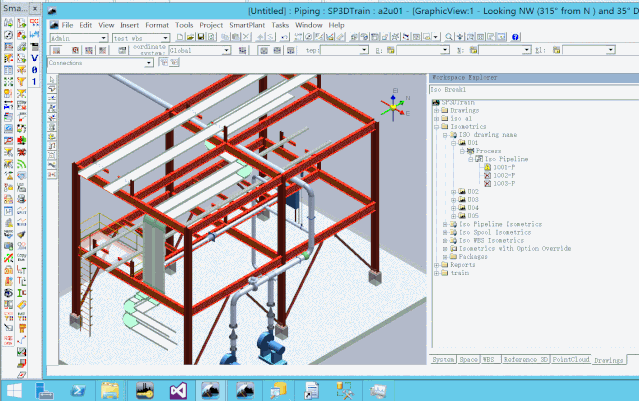Expand the Drawings folder node
This screenshot has width=639, height=401.
436,110
